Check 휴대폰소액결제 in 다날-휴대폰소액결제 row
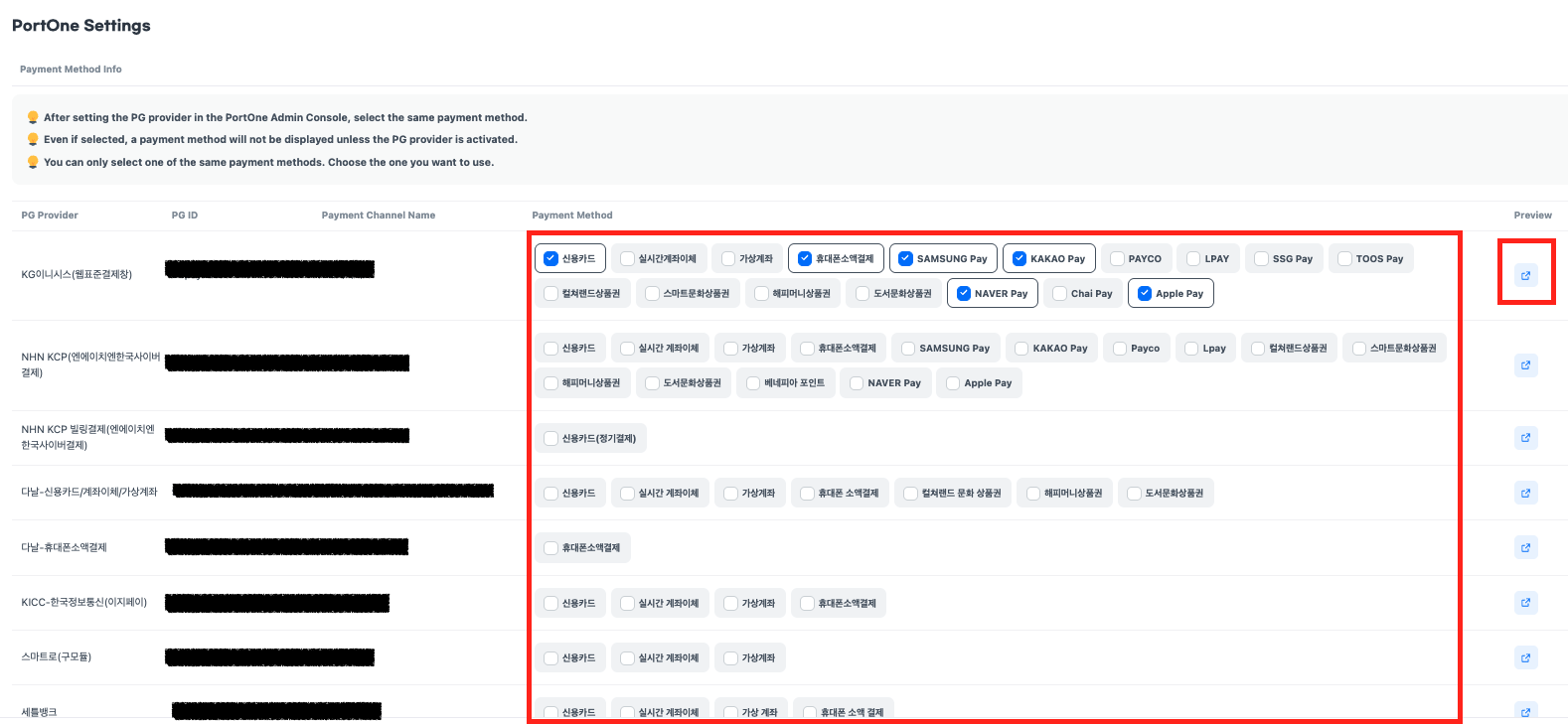1568x724 pixels. [x=551, y=548]
